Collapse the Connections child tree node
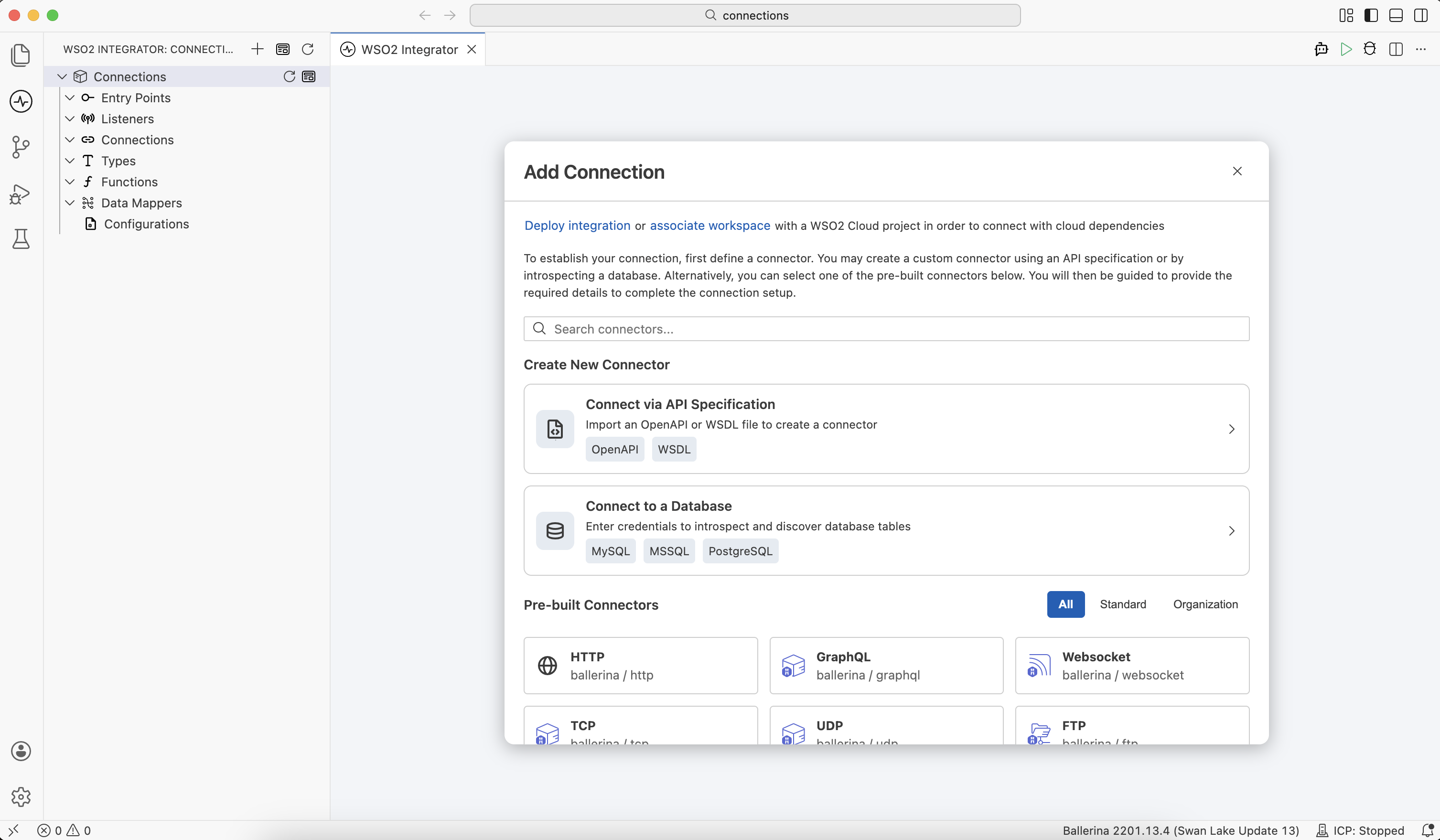 (70, 140)
